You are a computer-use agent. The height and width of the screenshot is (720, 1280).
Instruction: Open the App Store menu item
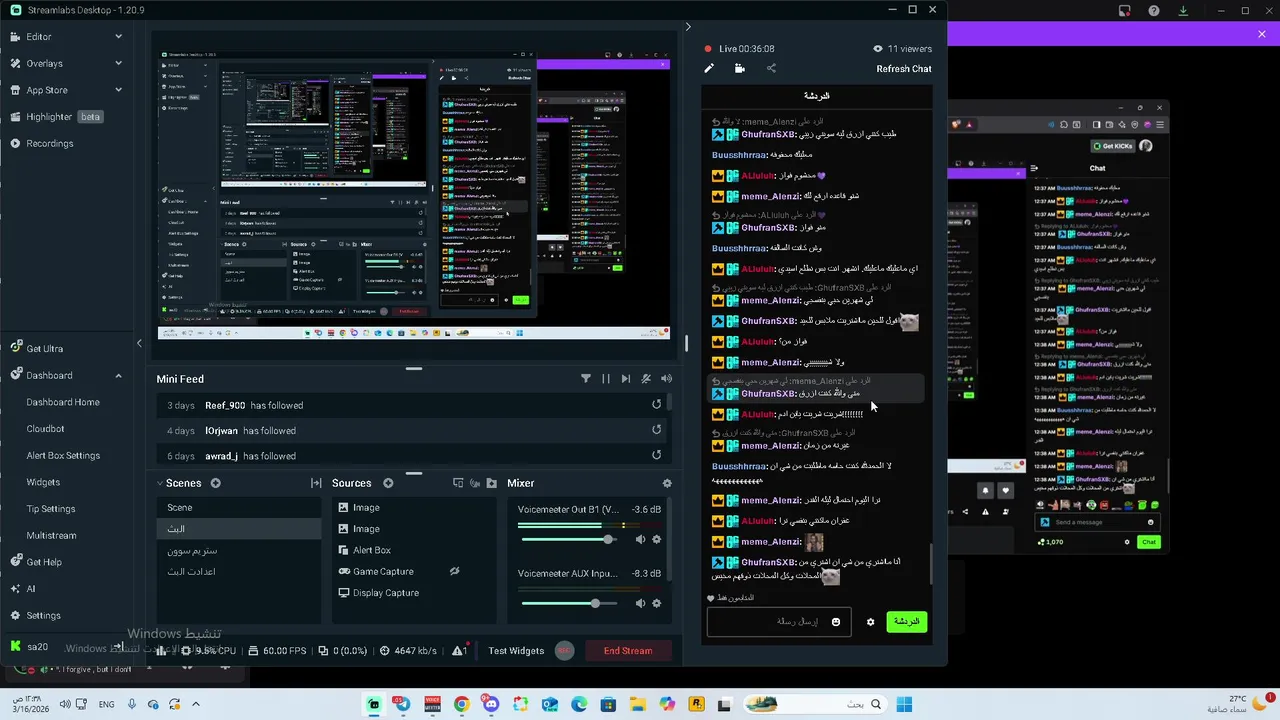[x=46, y=90]
